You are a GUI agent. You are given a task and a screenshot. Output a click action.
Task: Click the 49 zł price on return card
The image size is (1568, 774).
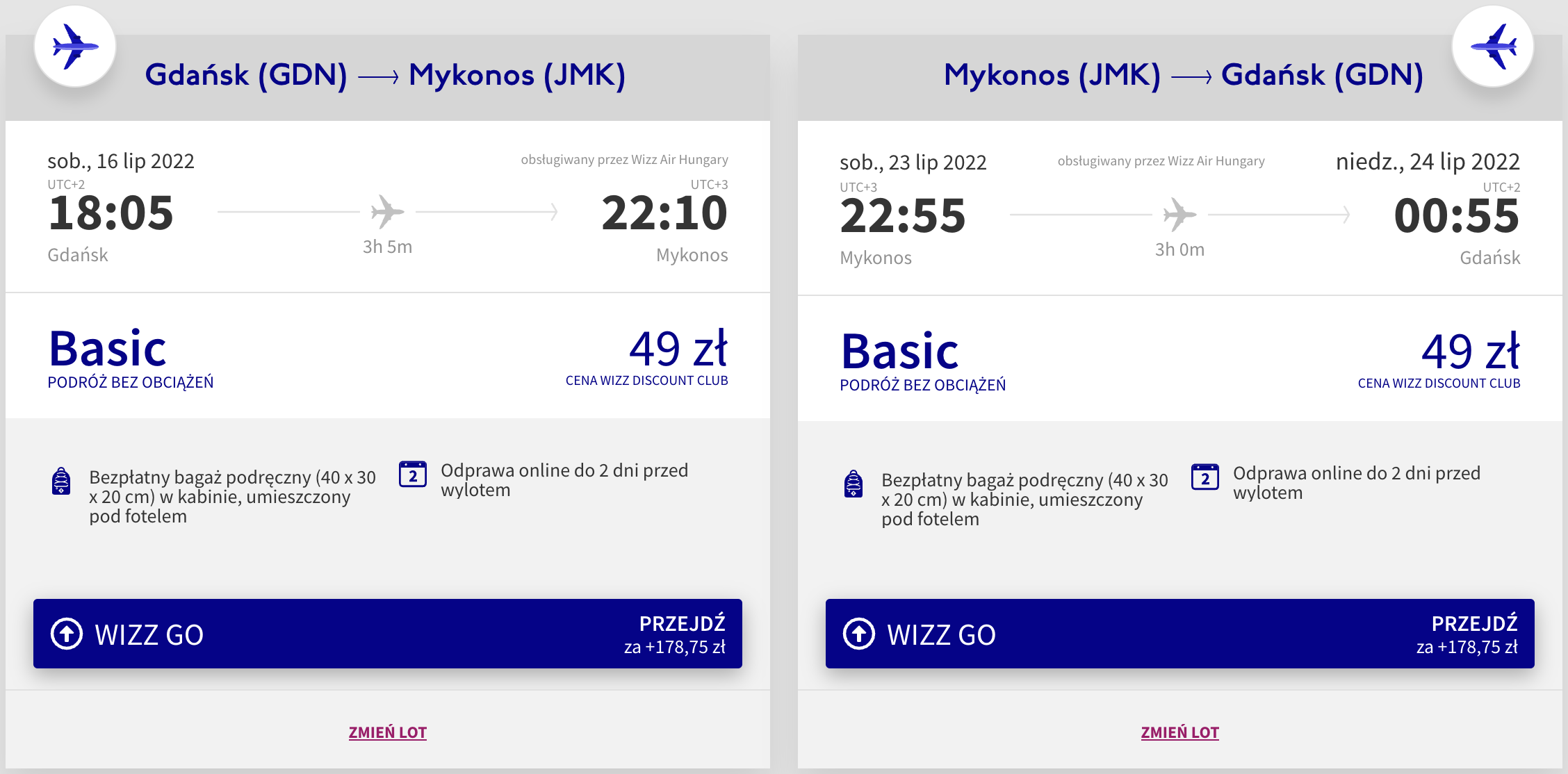[1471, 352]
